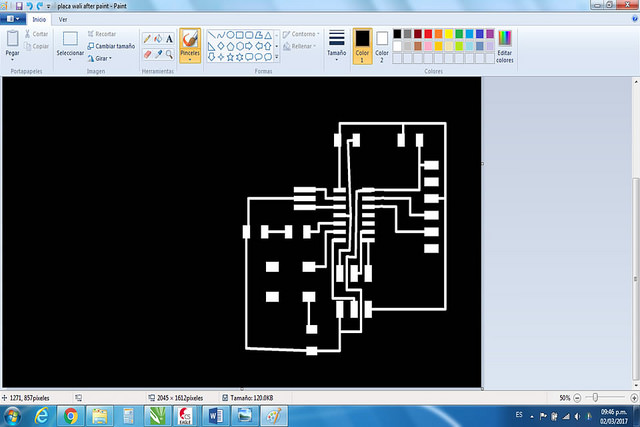Expand the Customize Quick Access Toolbar arrow
The height and width of the screenshot is (427, 640).
(x=48, y=6)
